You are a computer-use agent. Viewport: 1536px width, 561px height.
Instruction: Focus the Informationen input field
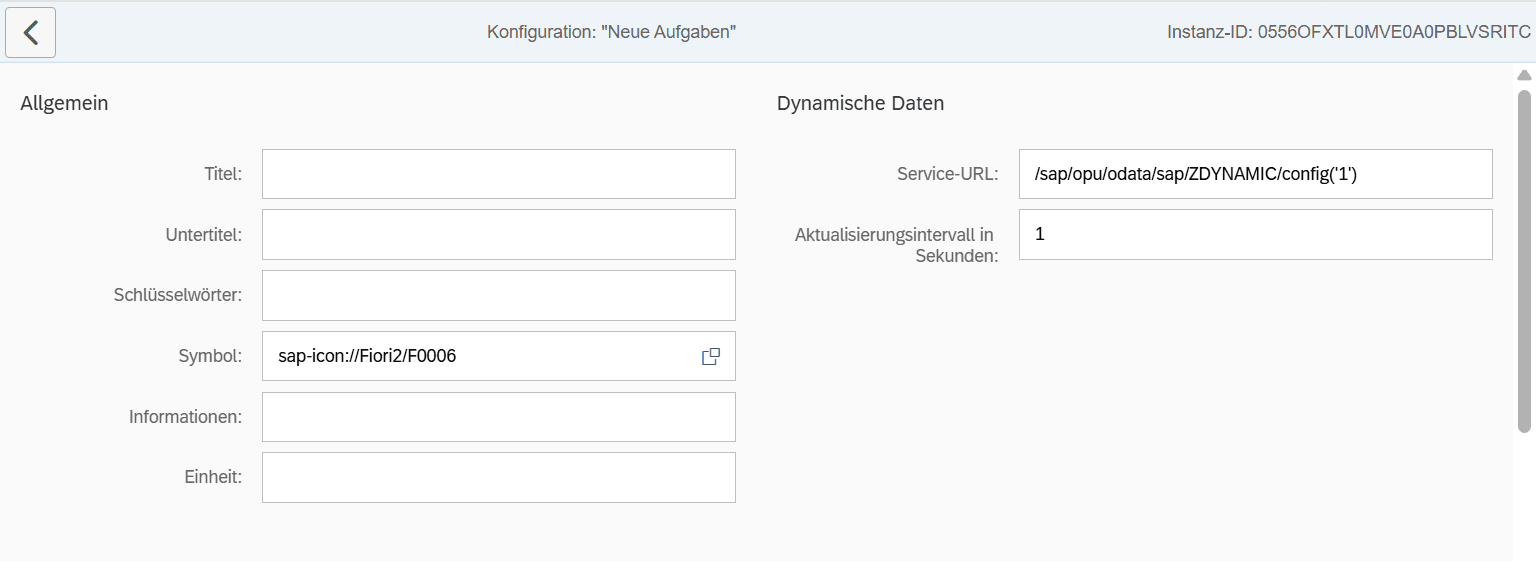[498, 417]
